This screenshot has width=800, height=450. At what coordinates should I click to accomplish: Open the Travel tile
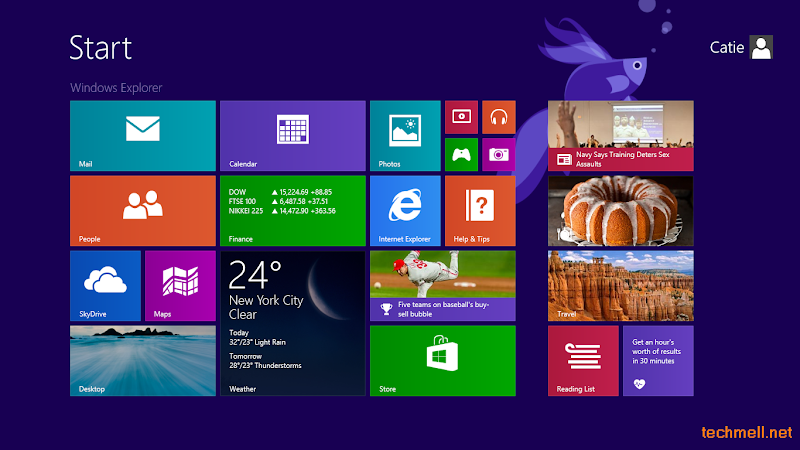[x=621, y=286]
